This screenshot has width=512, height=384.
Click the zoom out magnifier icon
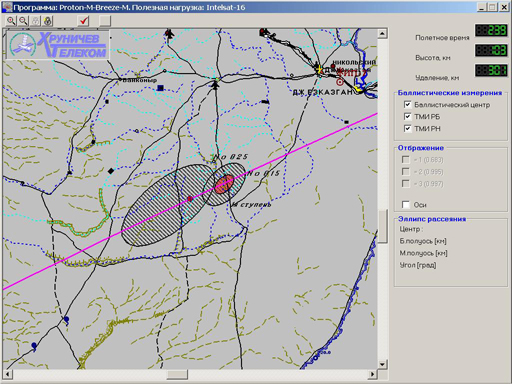(x=23, y=21)
